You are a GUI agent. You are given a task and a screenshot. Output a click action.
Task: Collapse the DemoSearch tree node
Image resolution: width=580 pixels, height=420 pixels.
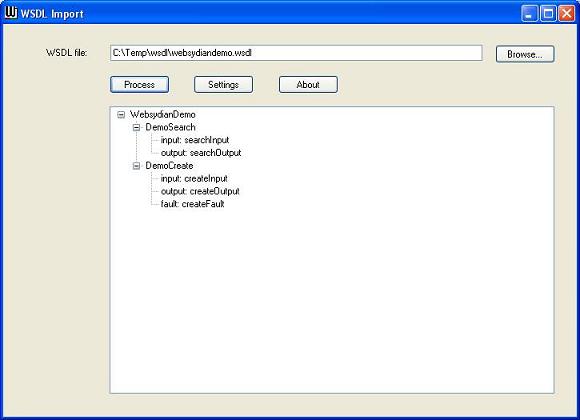coord(136,128)
